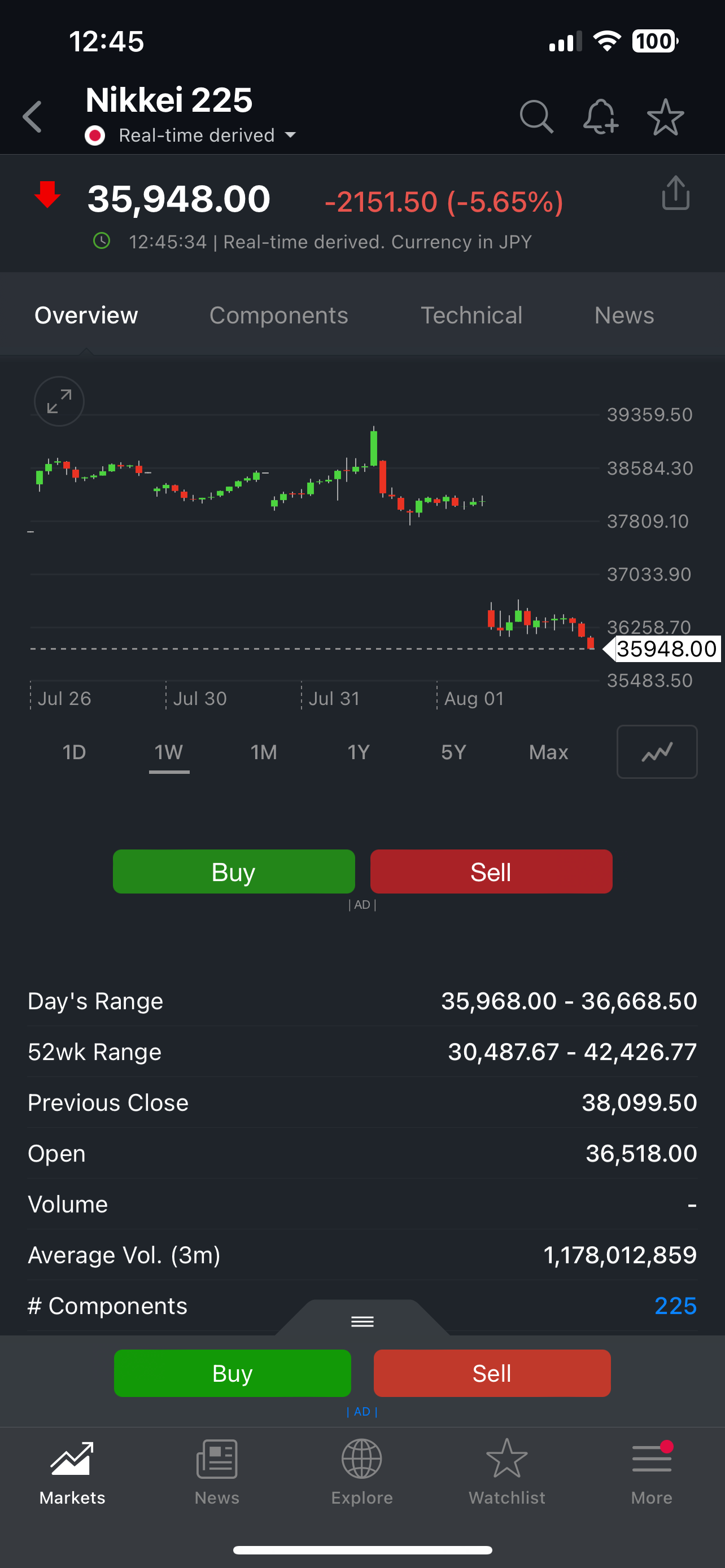The width and height of the screenshot is (725, 1568).
Task: Tap the Wi-Fi icon in status bar
Action: [x=607, y=41]
